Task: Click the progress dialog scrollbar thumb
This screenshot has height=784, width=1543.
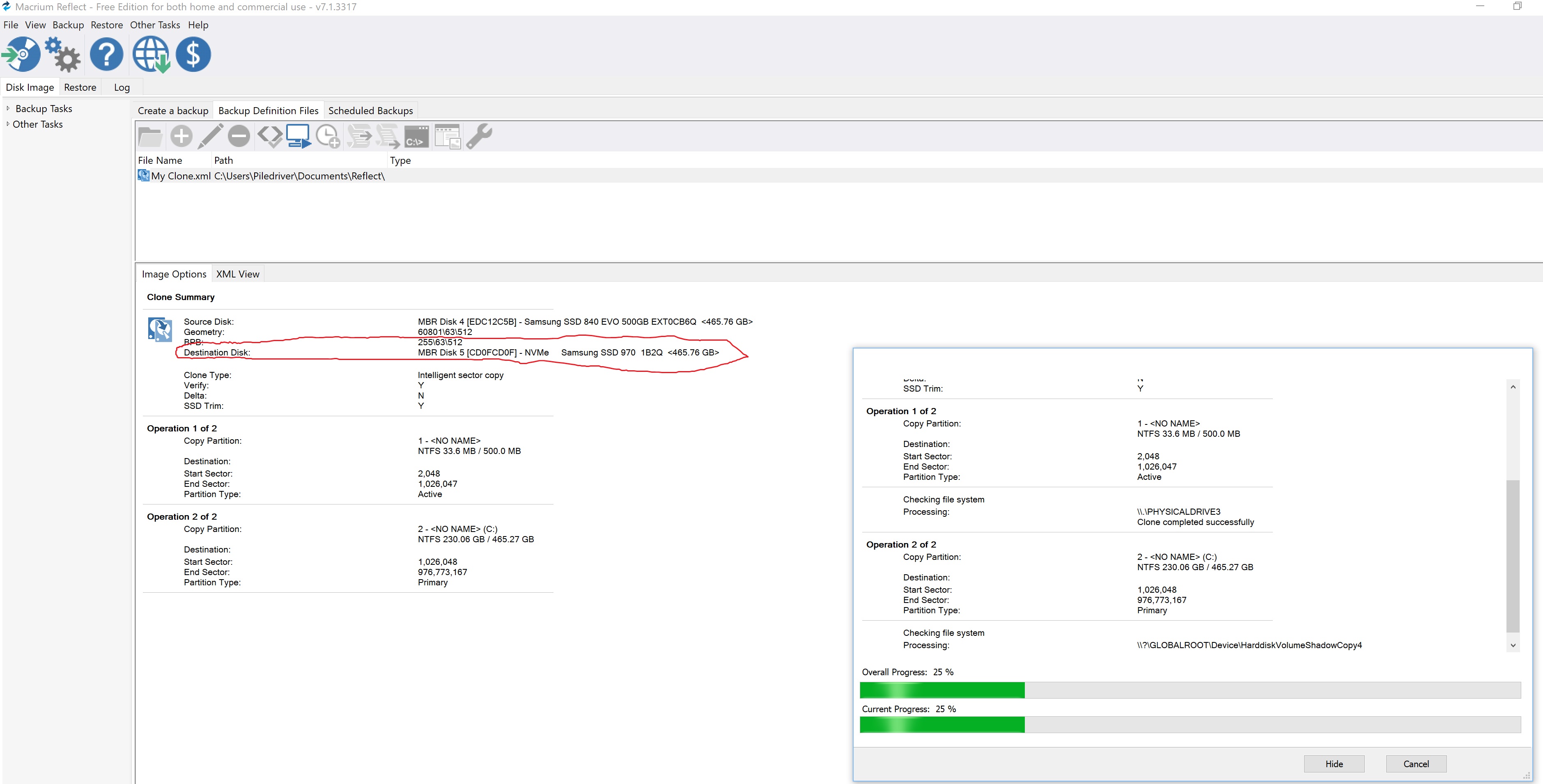Action: (x=1513, y=556)
